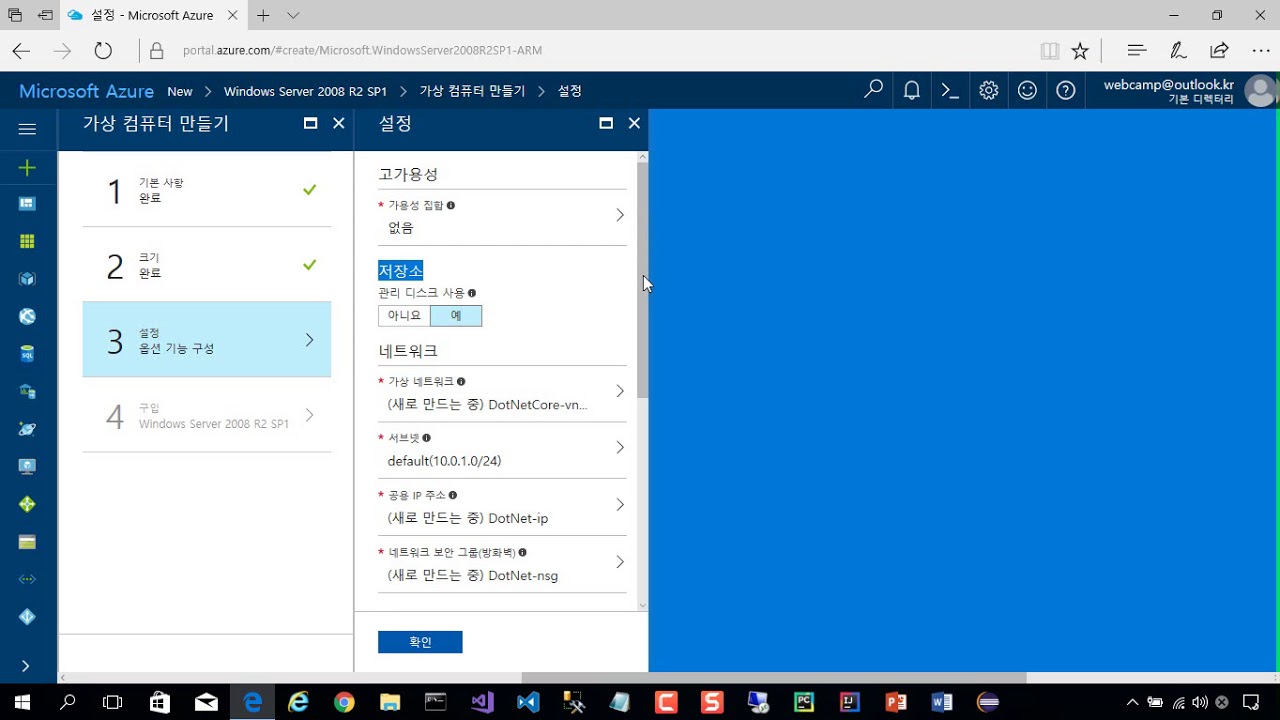Viewport: 1280px width, 720px height.
Task: Open the Dashboard icon in Azure sidebar
Action: click(x=27, y=204)
